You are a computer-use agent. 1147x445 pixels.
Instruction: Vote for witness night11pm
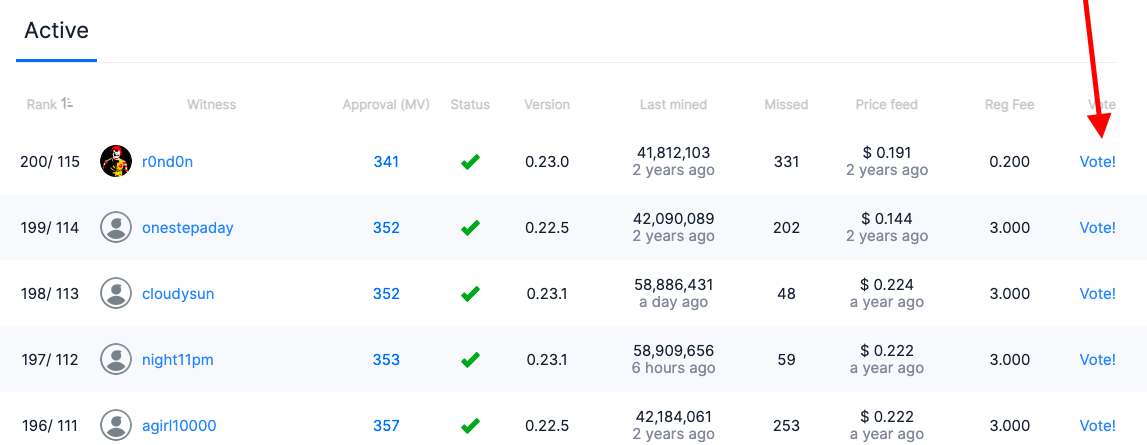(1097, 359)
